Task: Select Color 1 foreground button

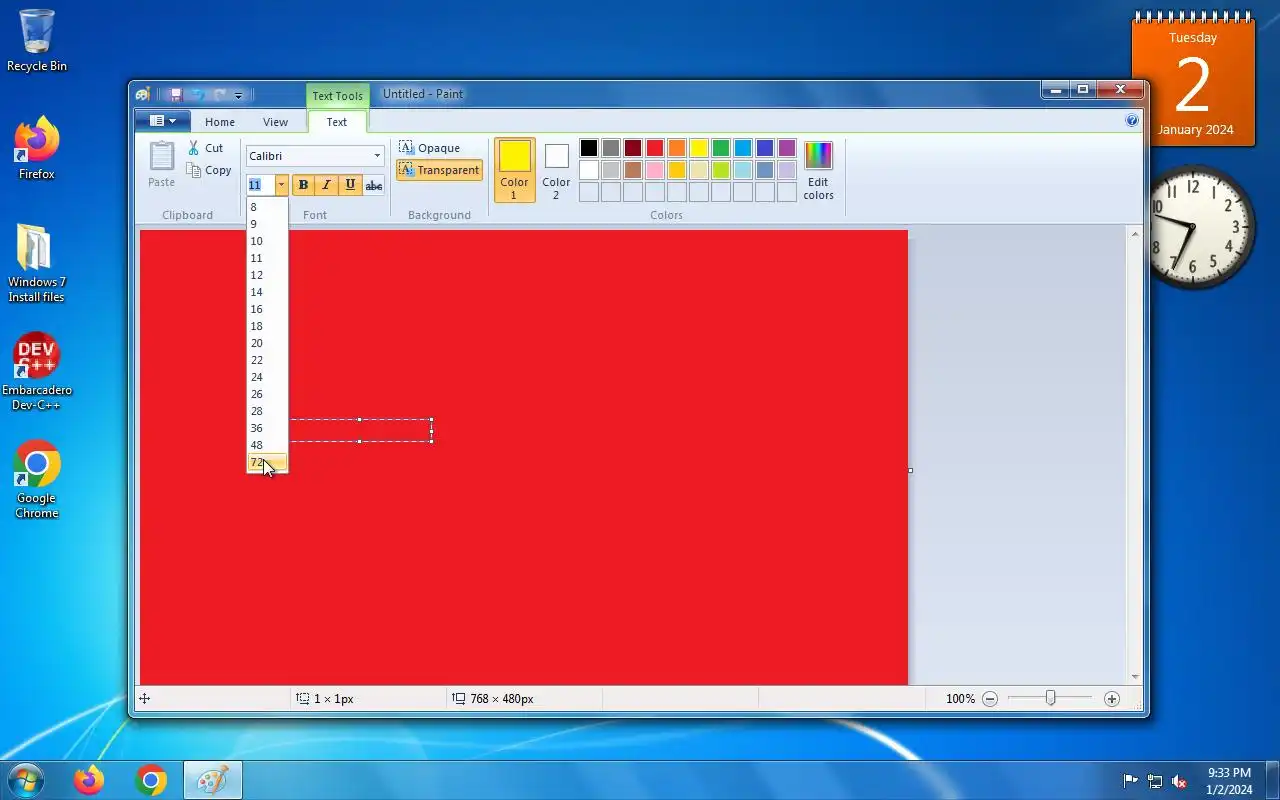Action: pyautogui.click(x=515, y=169)
